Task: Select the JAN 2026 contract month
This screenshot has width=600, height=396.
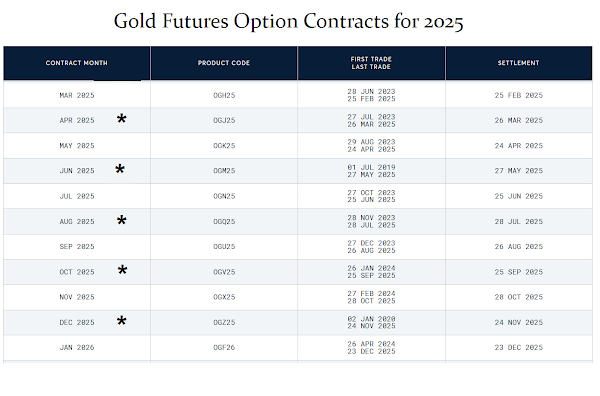Action: click(77, 348)
